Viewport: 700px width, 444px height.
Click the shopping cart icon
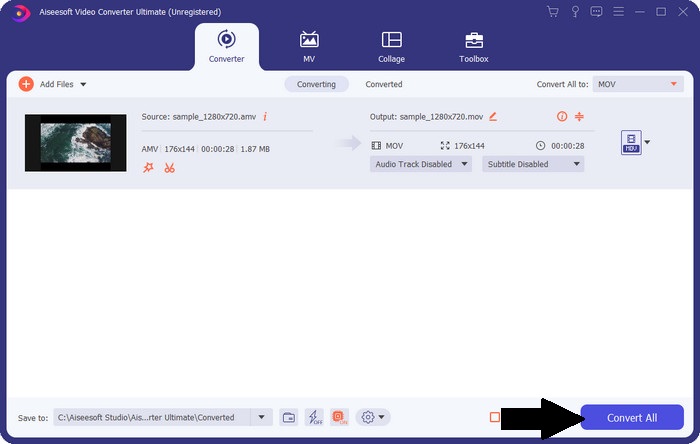coord(553,12)
